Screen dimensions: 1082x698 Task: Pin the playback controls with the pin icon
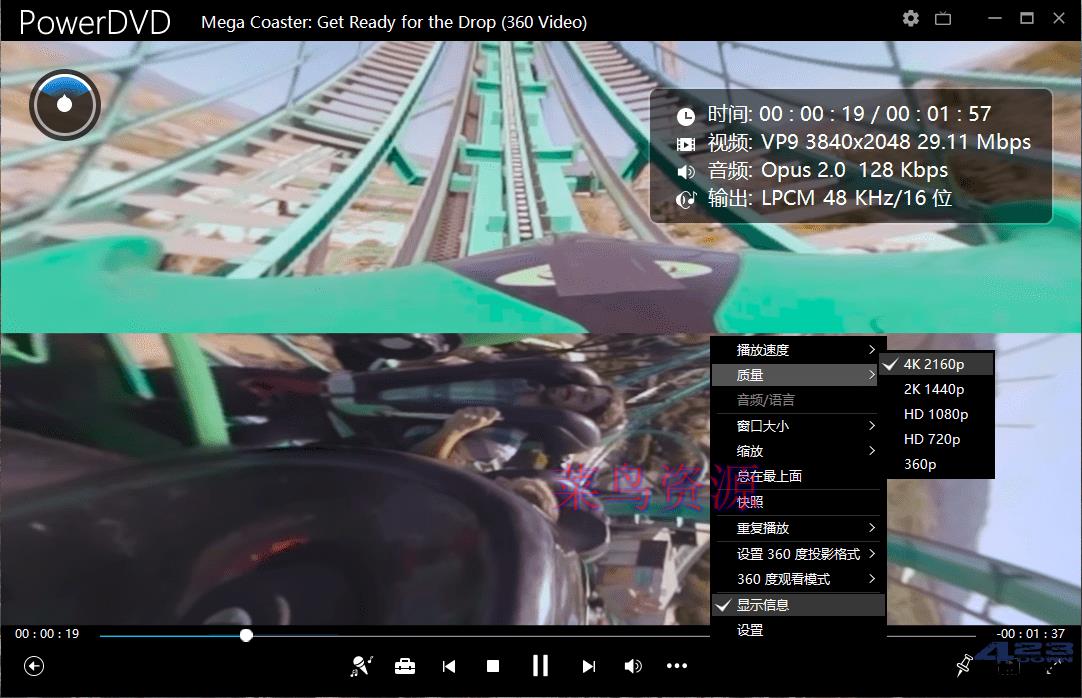tap(963, 665)
